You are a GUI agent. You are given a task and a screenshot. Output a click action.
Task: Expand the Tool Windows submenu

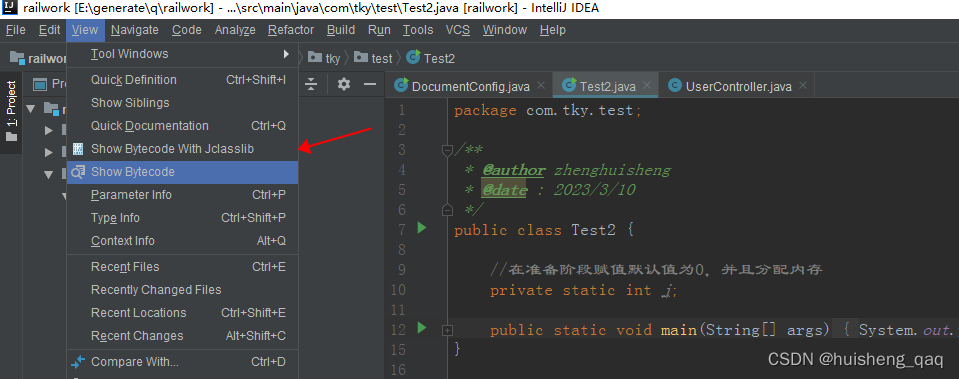[182, 54]
